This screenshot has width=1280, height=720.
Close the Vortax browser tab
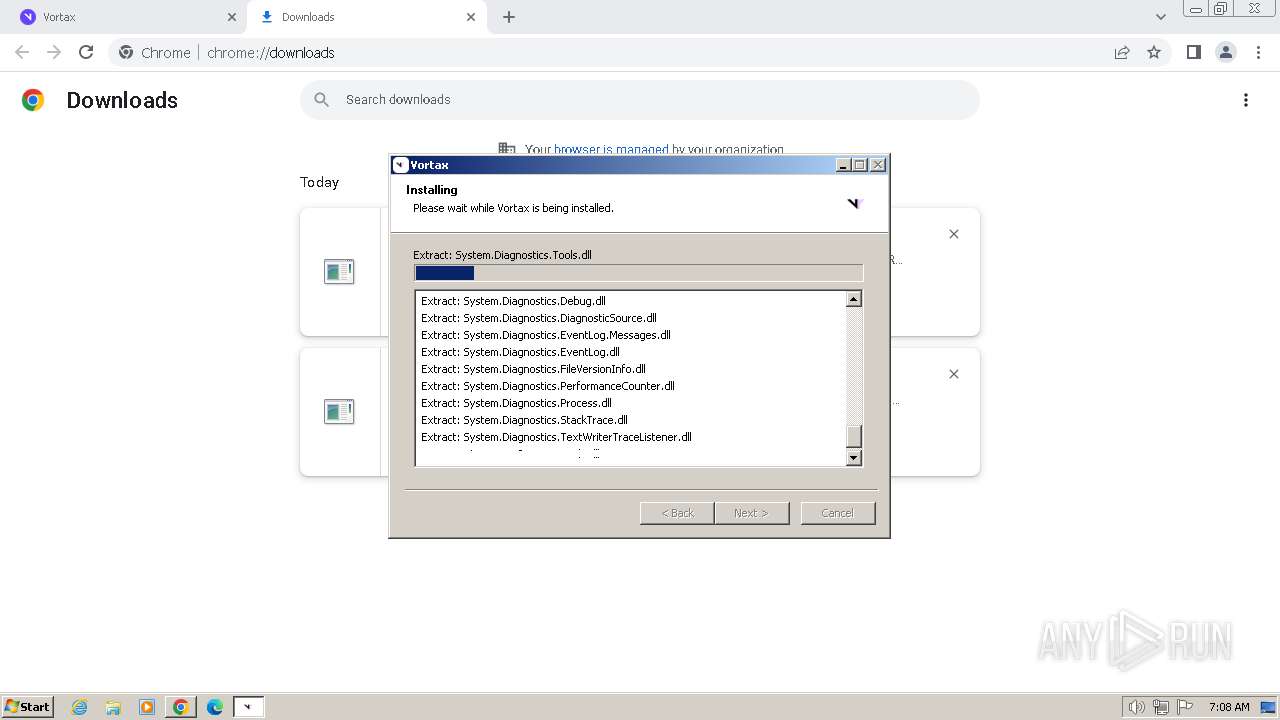[x=232, y=17]
